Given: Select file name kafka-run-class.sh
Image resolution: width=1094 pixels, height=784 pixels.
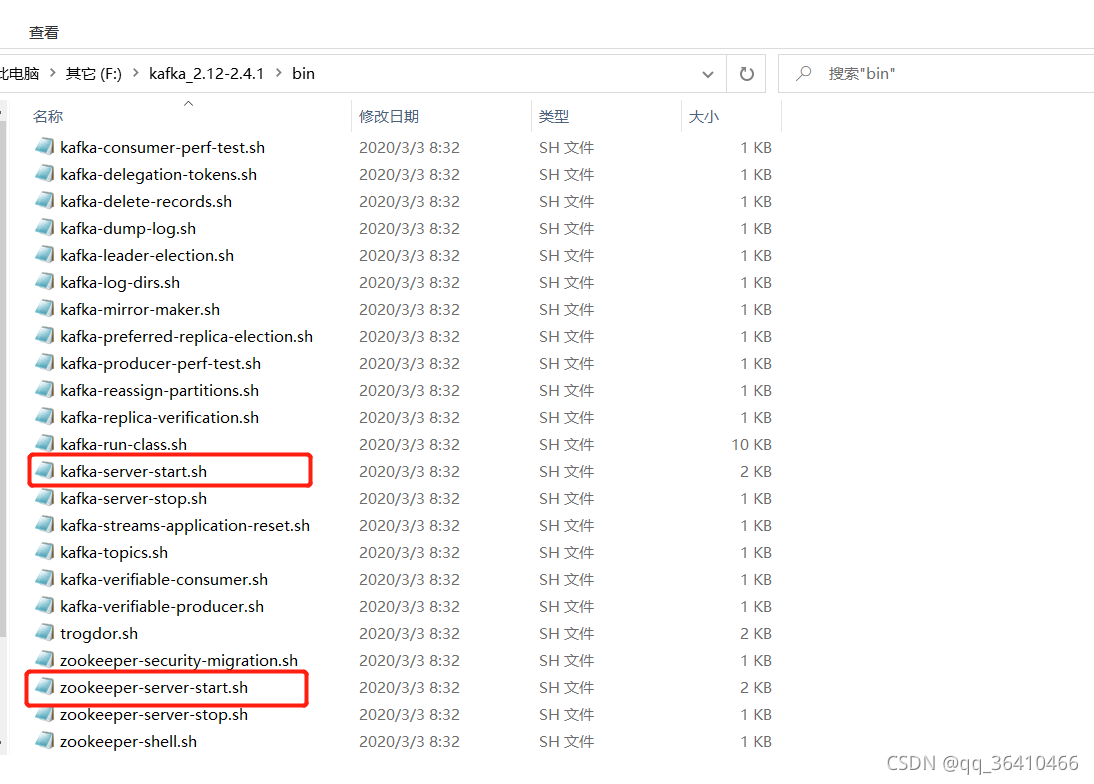Looking at the screenshot, I should pyautogui.click(x=123, y=444).
